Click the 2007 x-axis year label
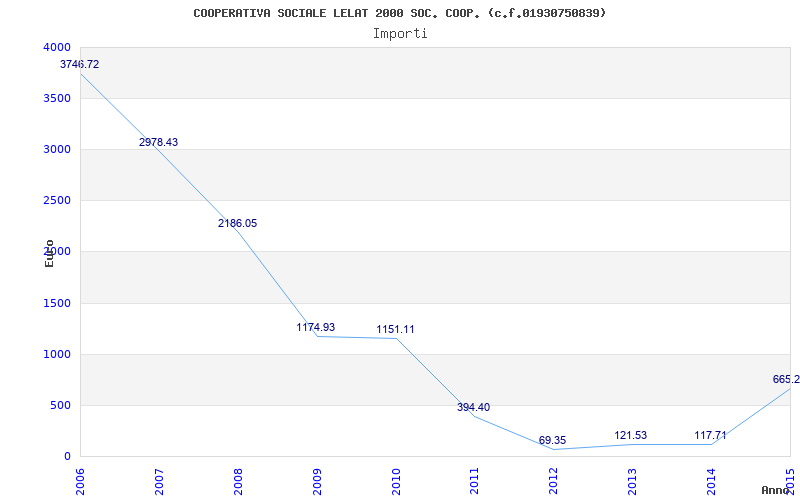Screen dimensions: 800x500 point(159,481)
